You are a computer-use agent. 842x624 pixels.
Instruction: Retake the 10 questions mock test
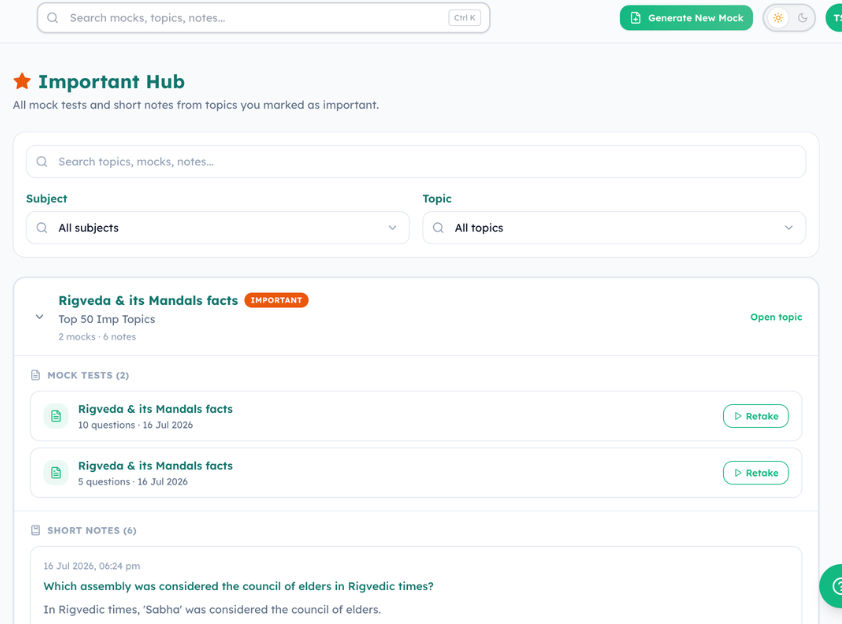point(756,416)
